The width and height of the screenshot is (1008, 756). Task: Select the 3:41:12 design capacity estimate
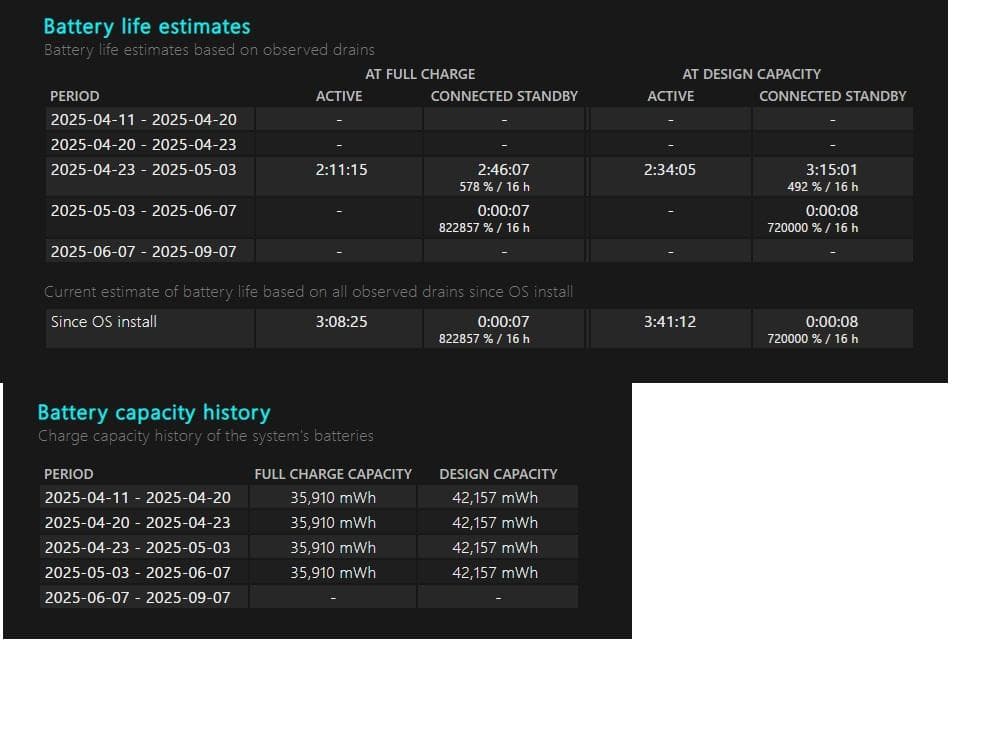coord(670,322)
